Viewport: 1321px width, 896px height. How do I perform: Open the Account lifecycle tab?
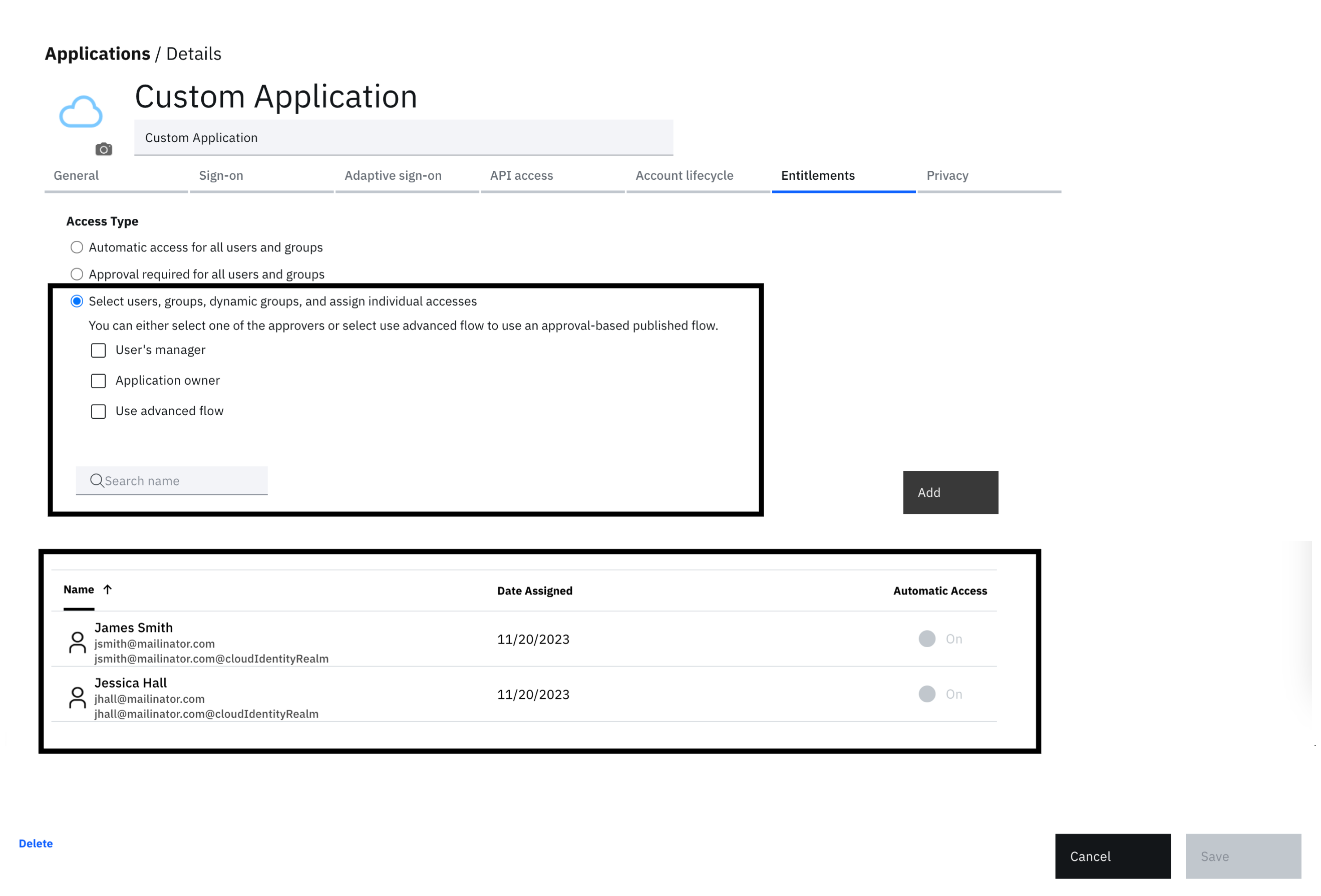click(x=685, y=176)
